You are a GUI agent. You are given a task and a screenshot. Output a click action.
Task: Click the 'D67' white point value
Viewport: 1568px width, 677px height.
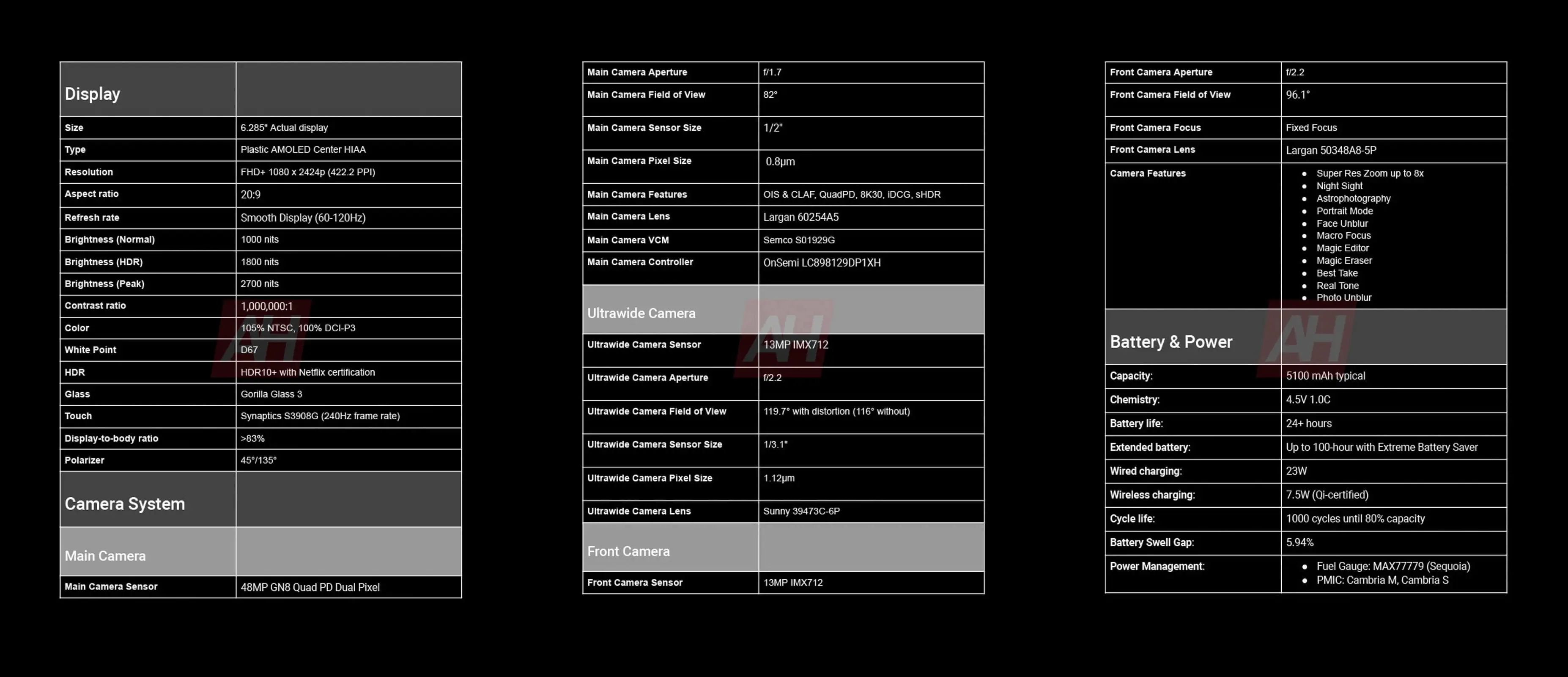click(x=249, y=350)
